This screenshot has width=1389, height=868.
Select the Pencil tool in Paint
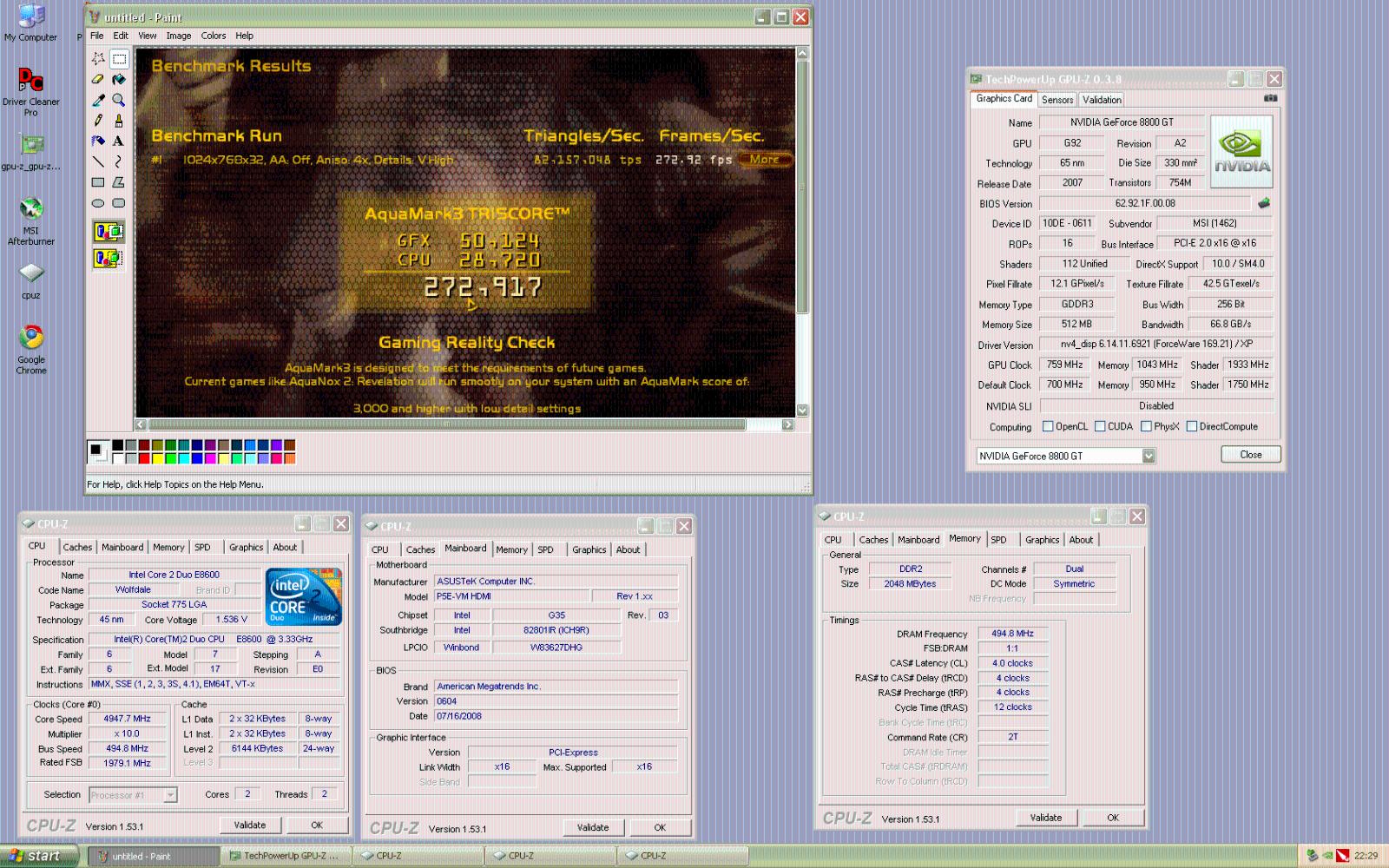[98, 121]
